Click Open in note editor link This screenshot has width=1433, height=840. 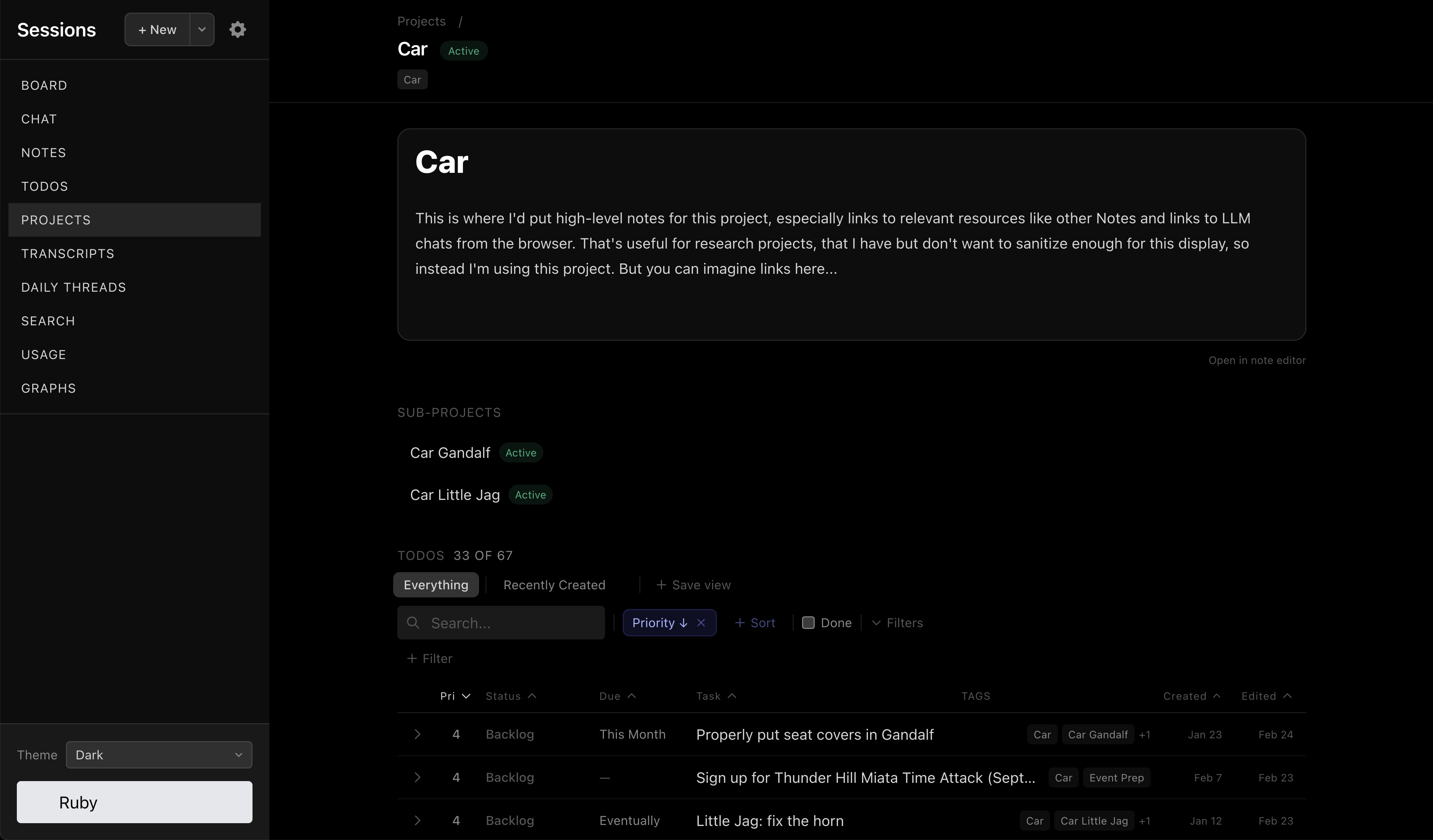(x=1257, y=360)
